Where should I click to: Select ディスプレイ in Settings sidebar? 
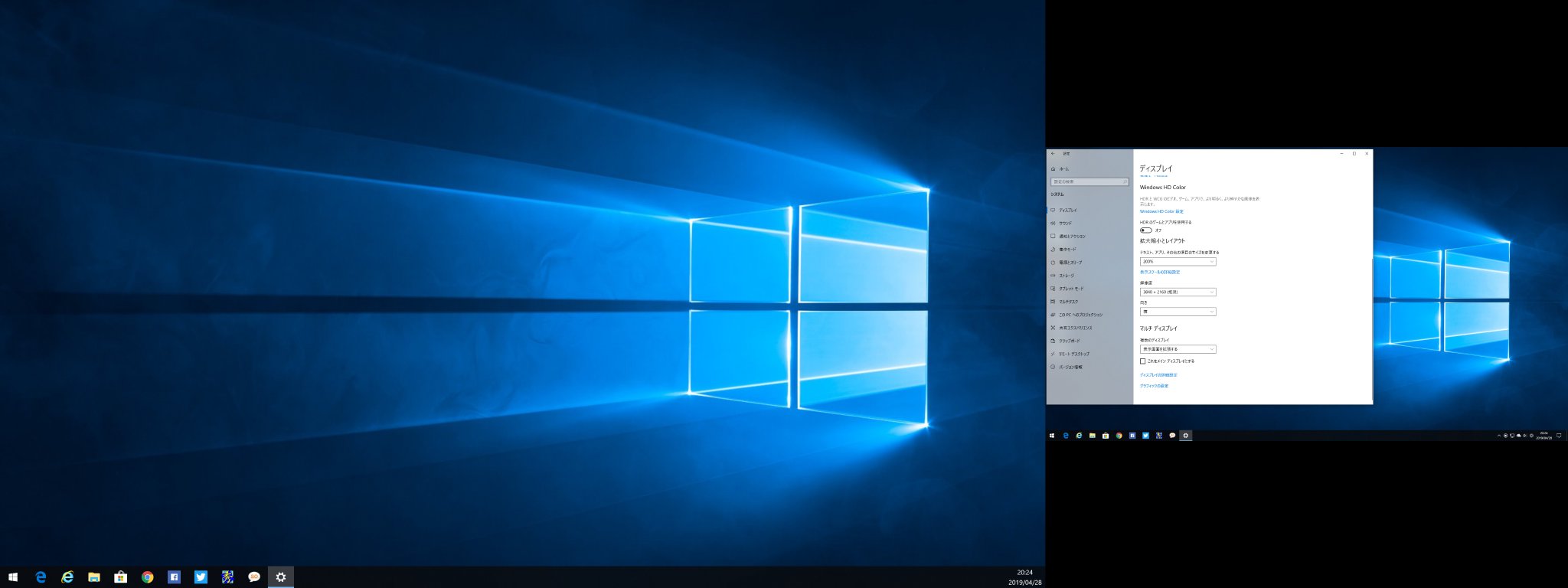[x=1089, y=210]
